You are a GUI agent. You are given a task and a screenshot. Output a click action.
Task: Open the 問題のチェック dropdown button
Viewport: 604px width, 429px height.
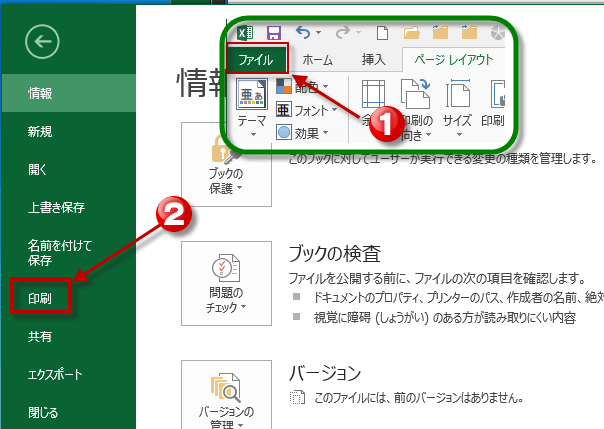point(226,283)
